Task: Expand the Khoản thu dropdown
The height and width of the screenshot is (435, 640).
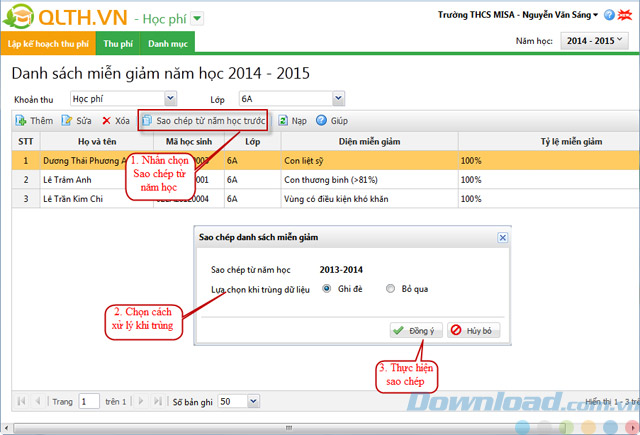Action: click(170, 99)
